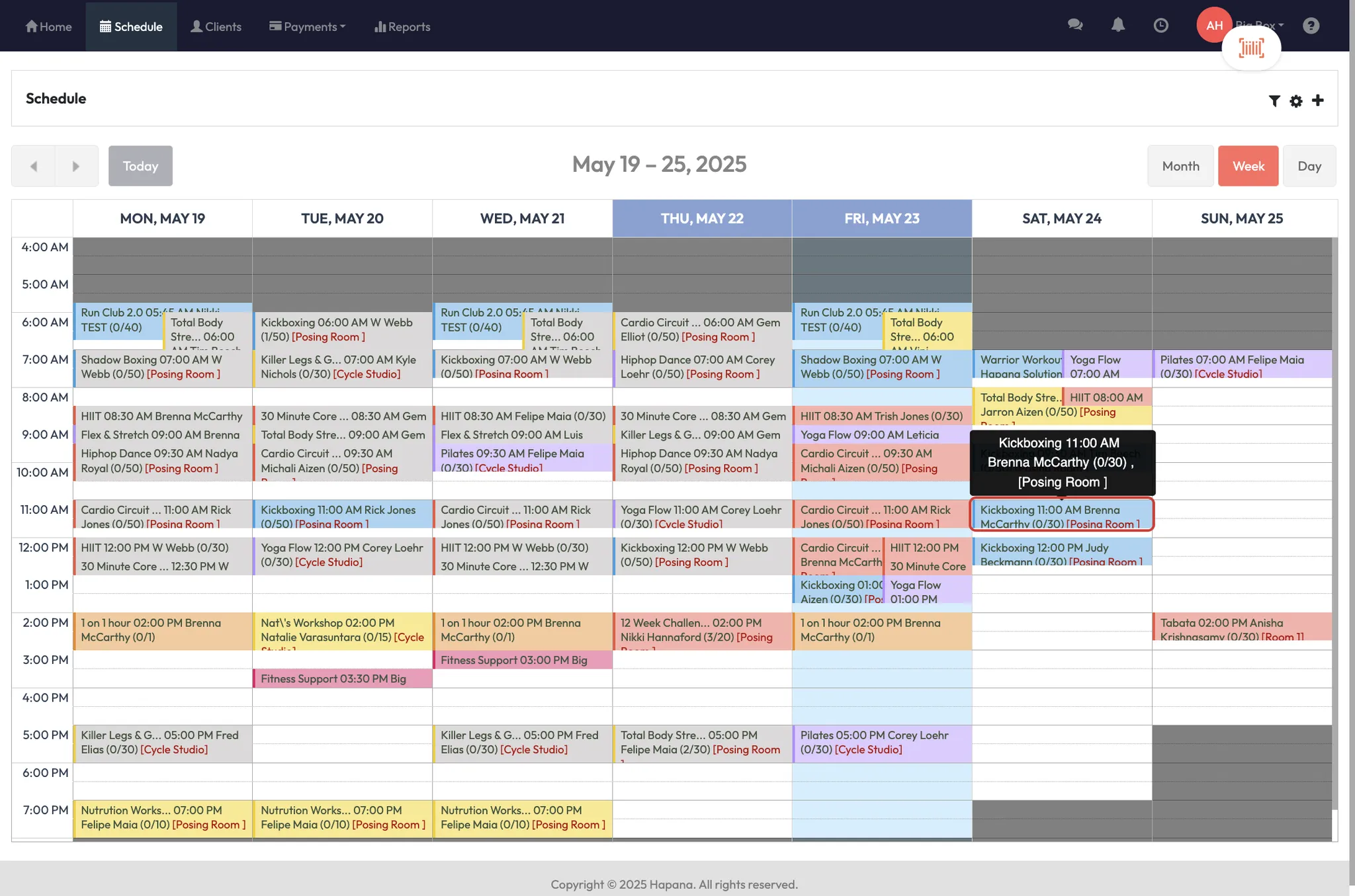Open the chat messages icon
The image size is (1355, 896).
coord(1075,25)
